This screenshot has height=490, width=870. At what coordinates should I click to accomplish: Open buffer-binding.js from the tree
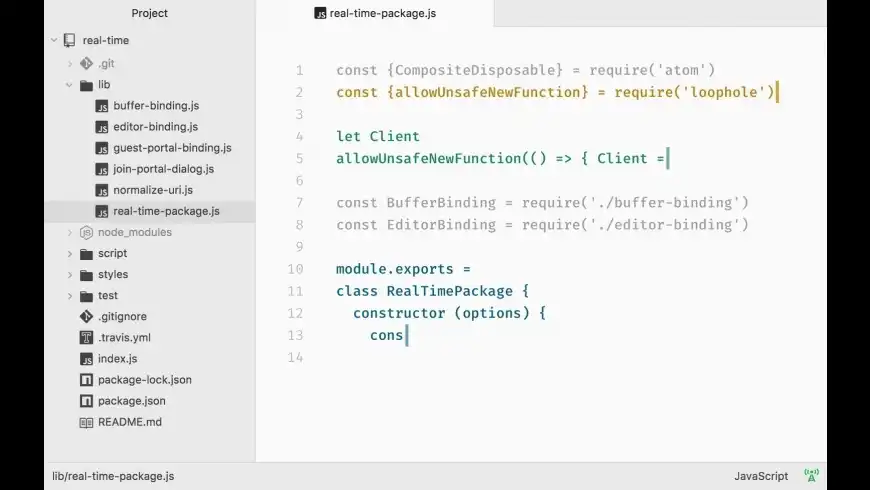(156, 106)
